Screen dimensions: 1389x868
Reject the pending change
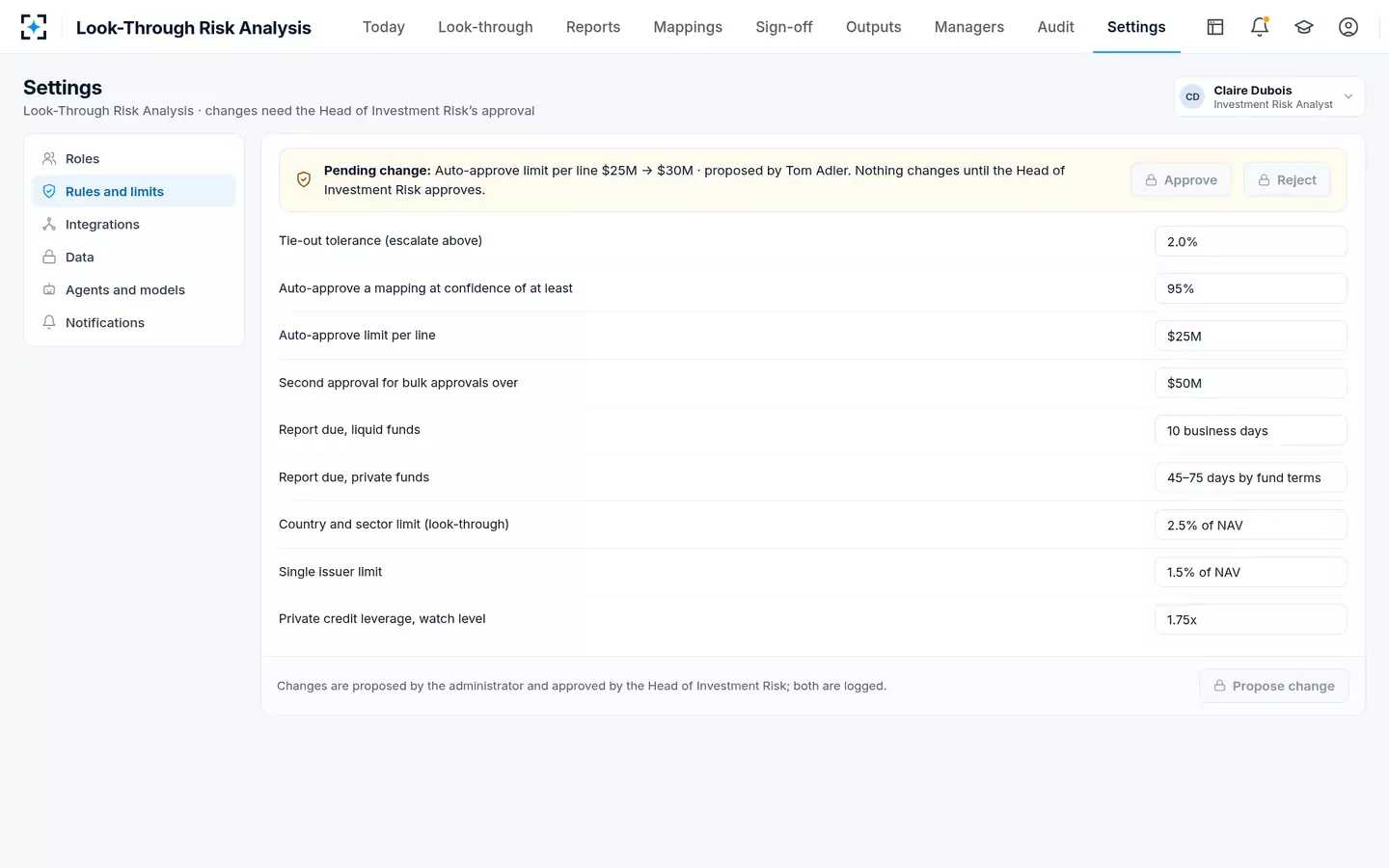click(x=1288, y=179)
